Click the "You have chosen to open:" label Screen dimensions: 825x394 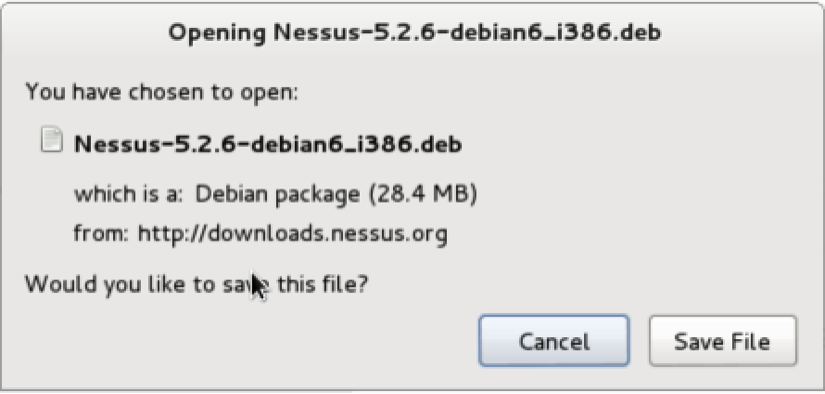[162, 92]
